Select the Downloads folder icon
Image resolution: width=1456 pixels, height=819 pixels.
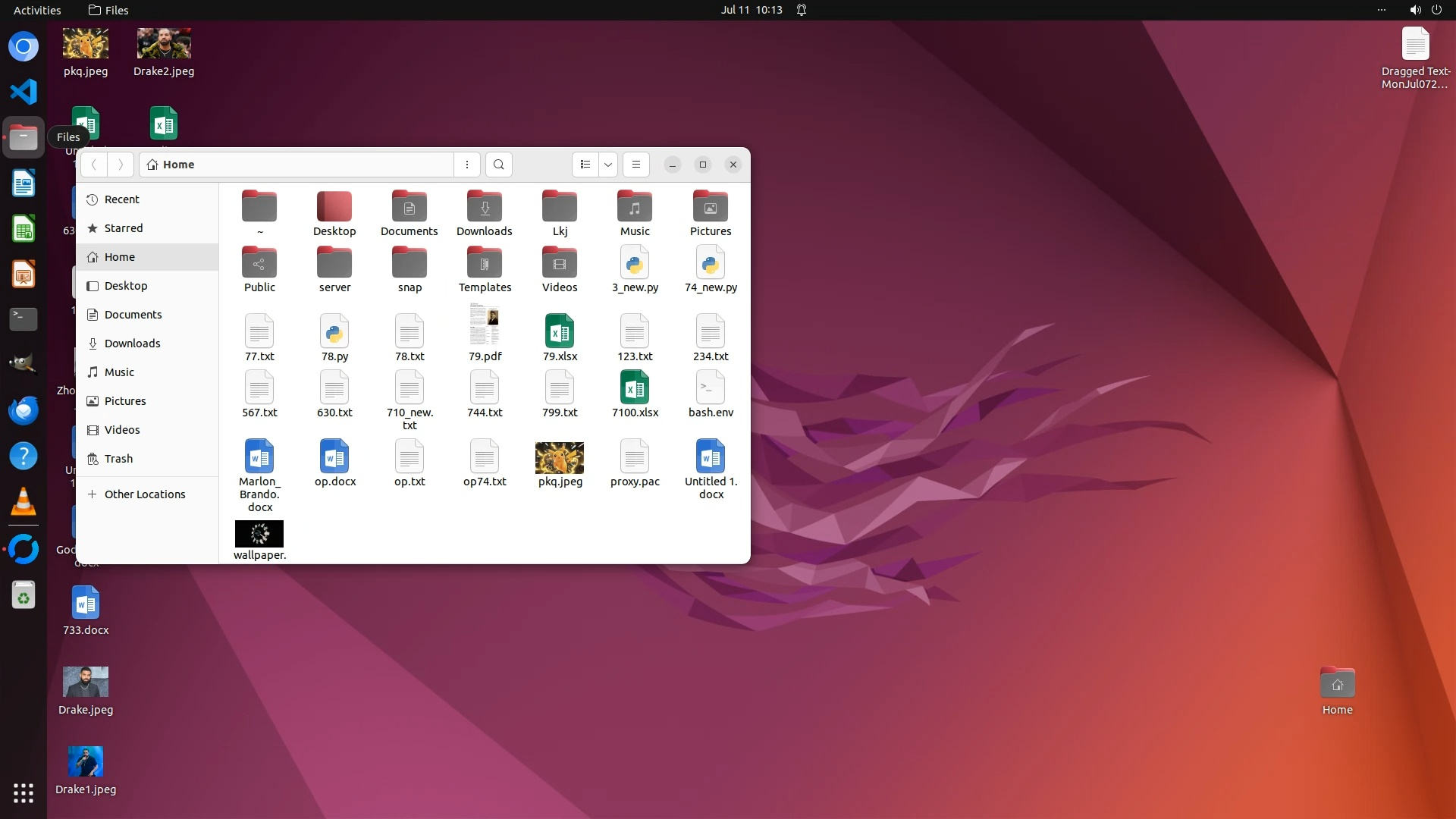484,207
